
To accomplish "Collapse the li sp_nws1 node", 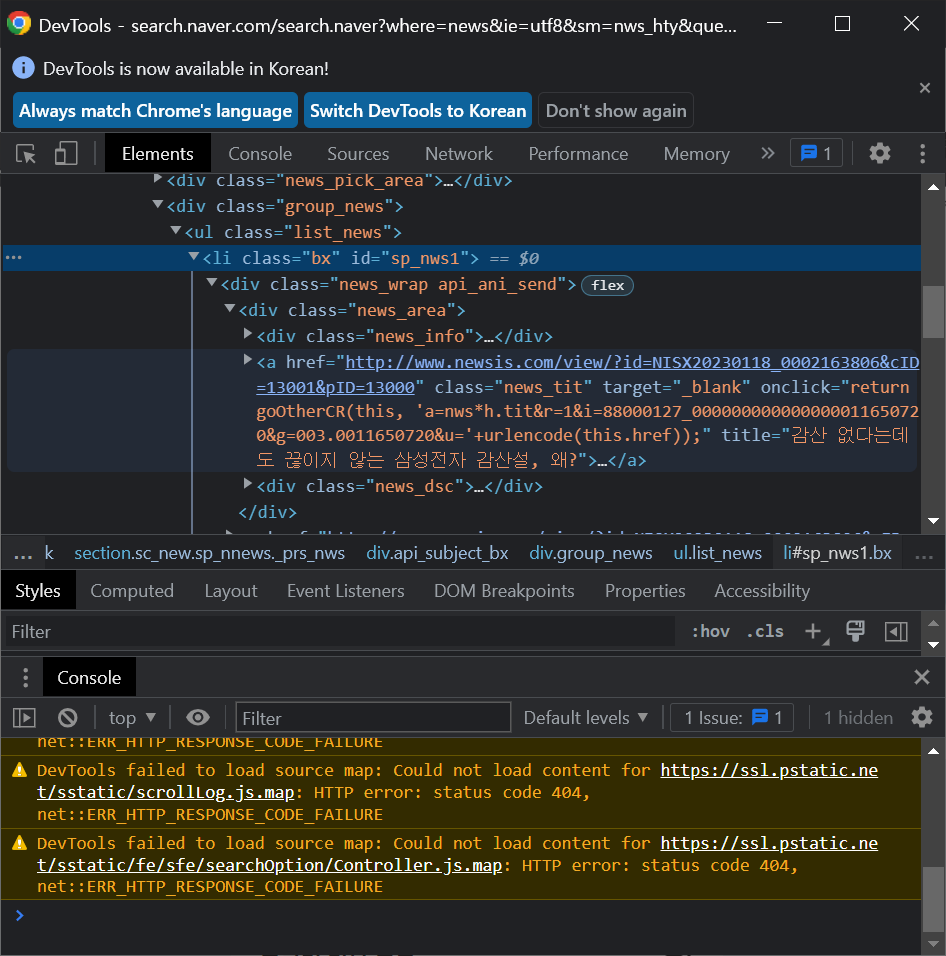I will [x=193, y=257].
